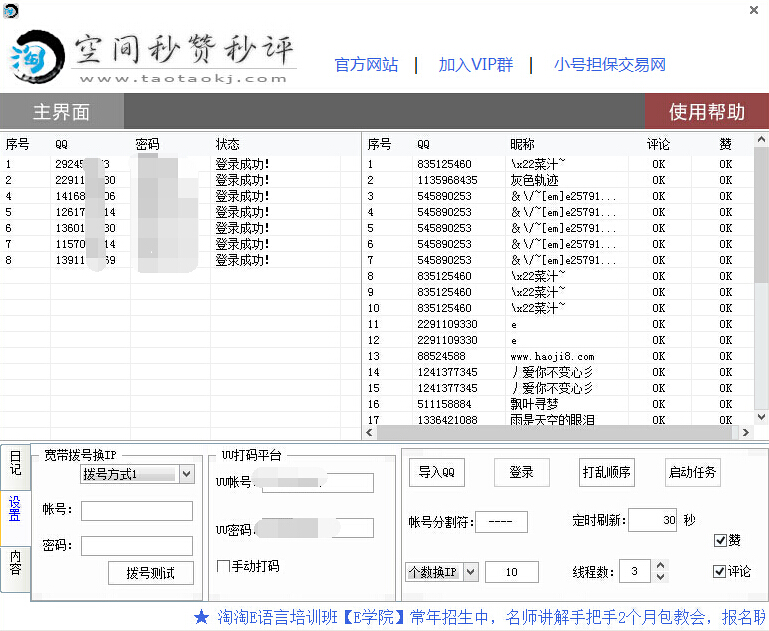Click the horizontal scrollbar right arrow

pos(745,432)
